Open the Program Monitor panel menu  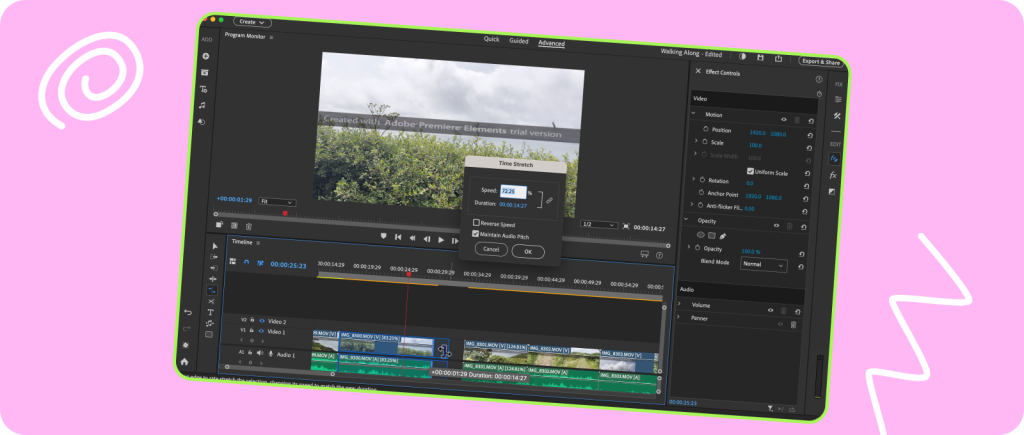(272, 37)
